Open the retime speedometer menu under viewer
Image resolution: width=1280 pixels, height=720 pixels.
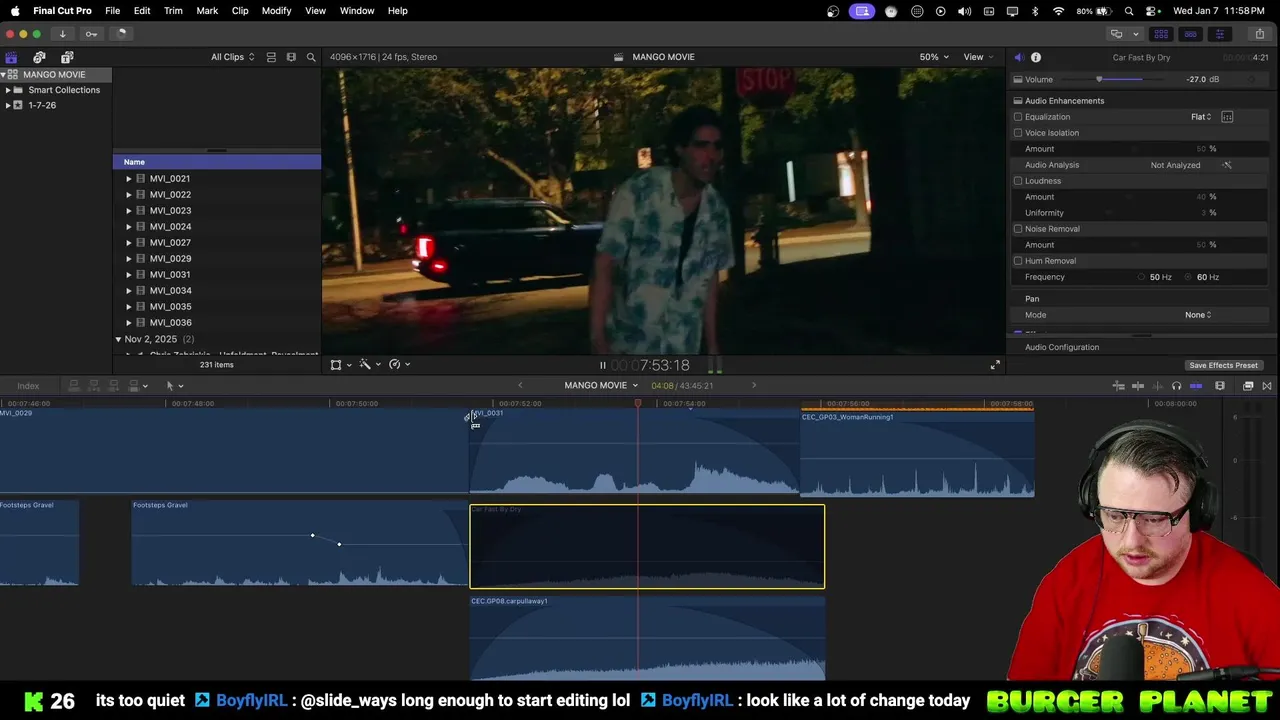(398, 365)
